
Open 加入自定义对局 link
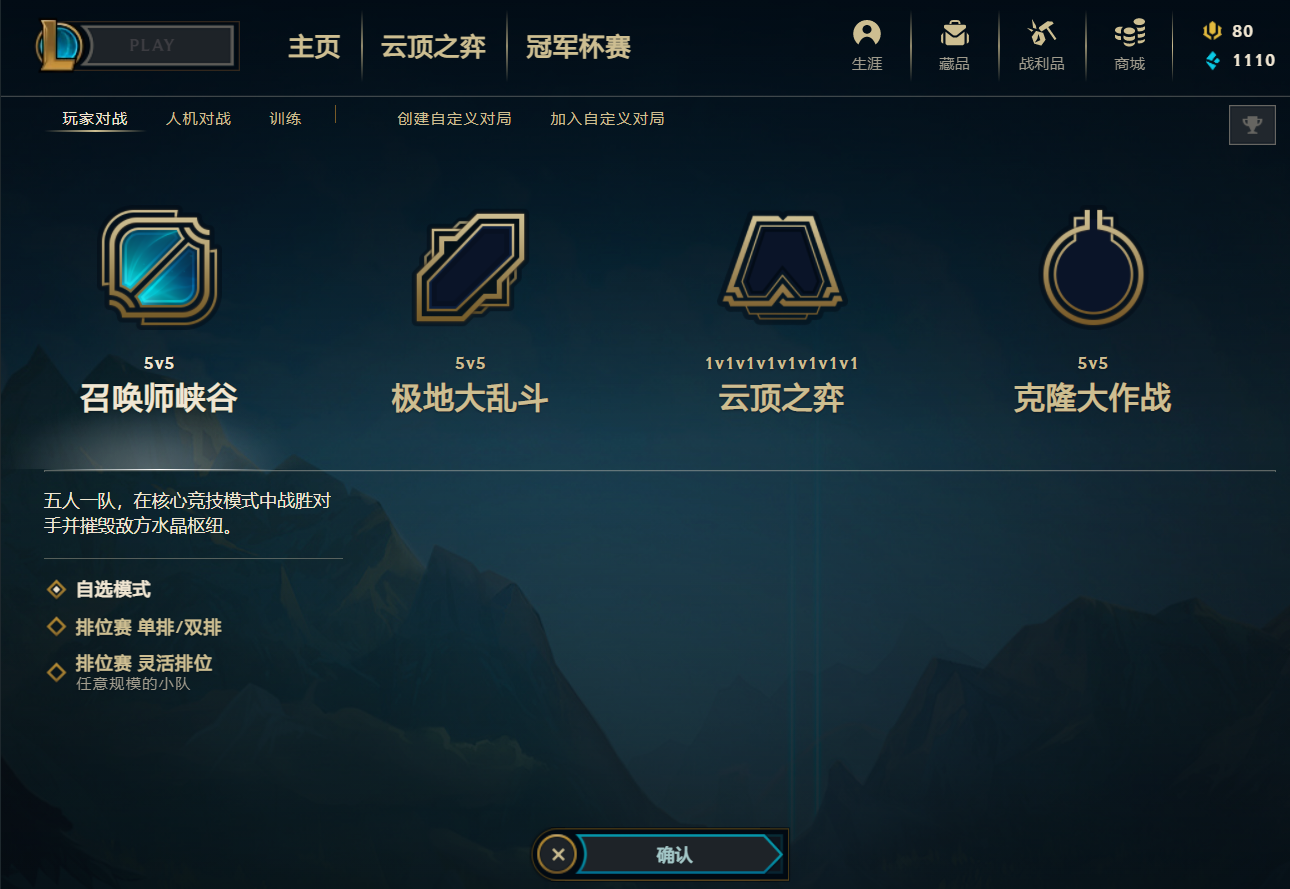(x=607, y=119)
